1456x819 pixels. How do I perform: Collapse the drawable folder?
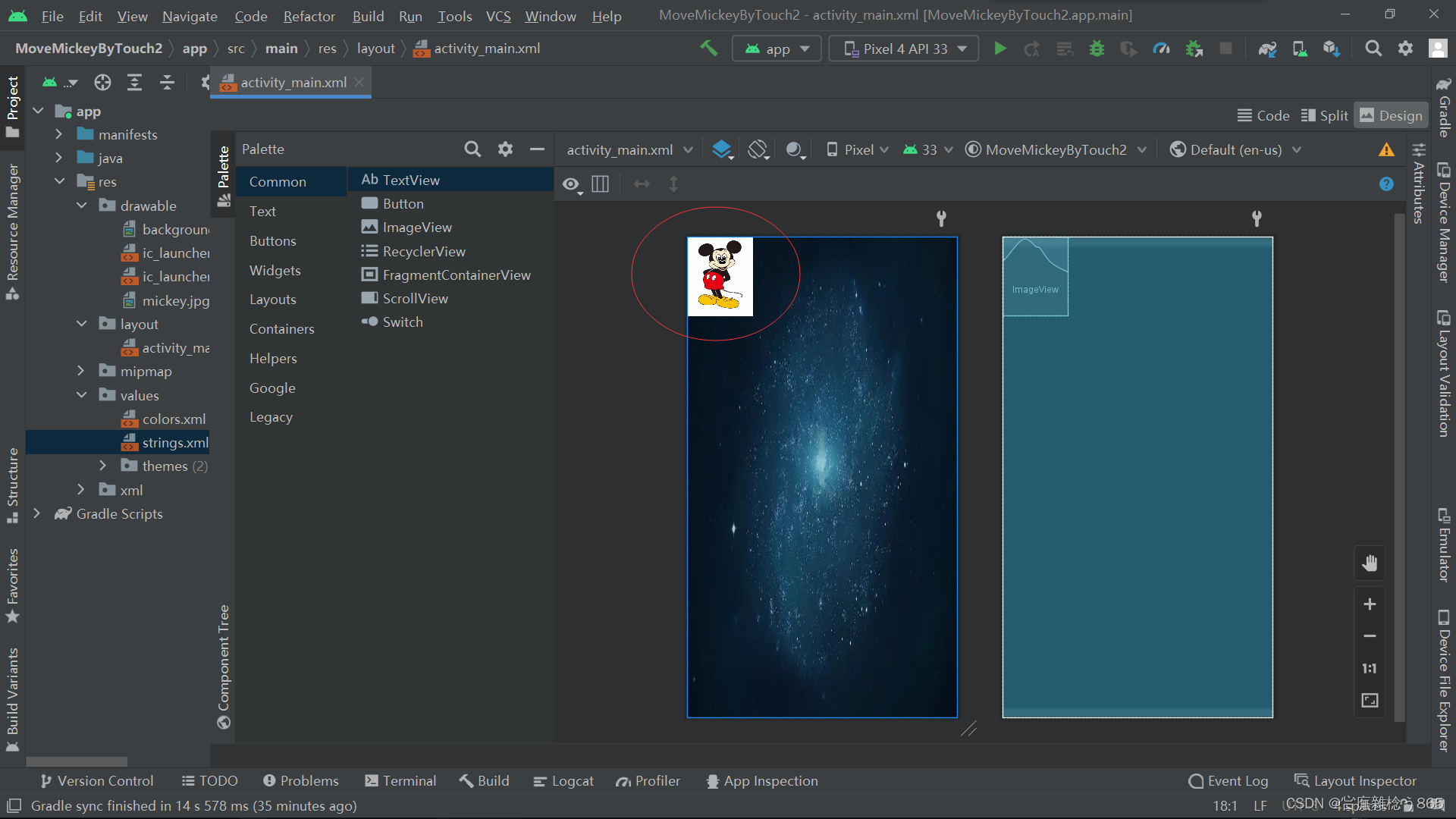click(x=81, y=206)
